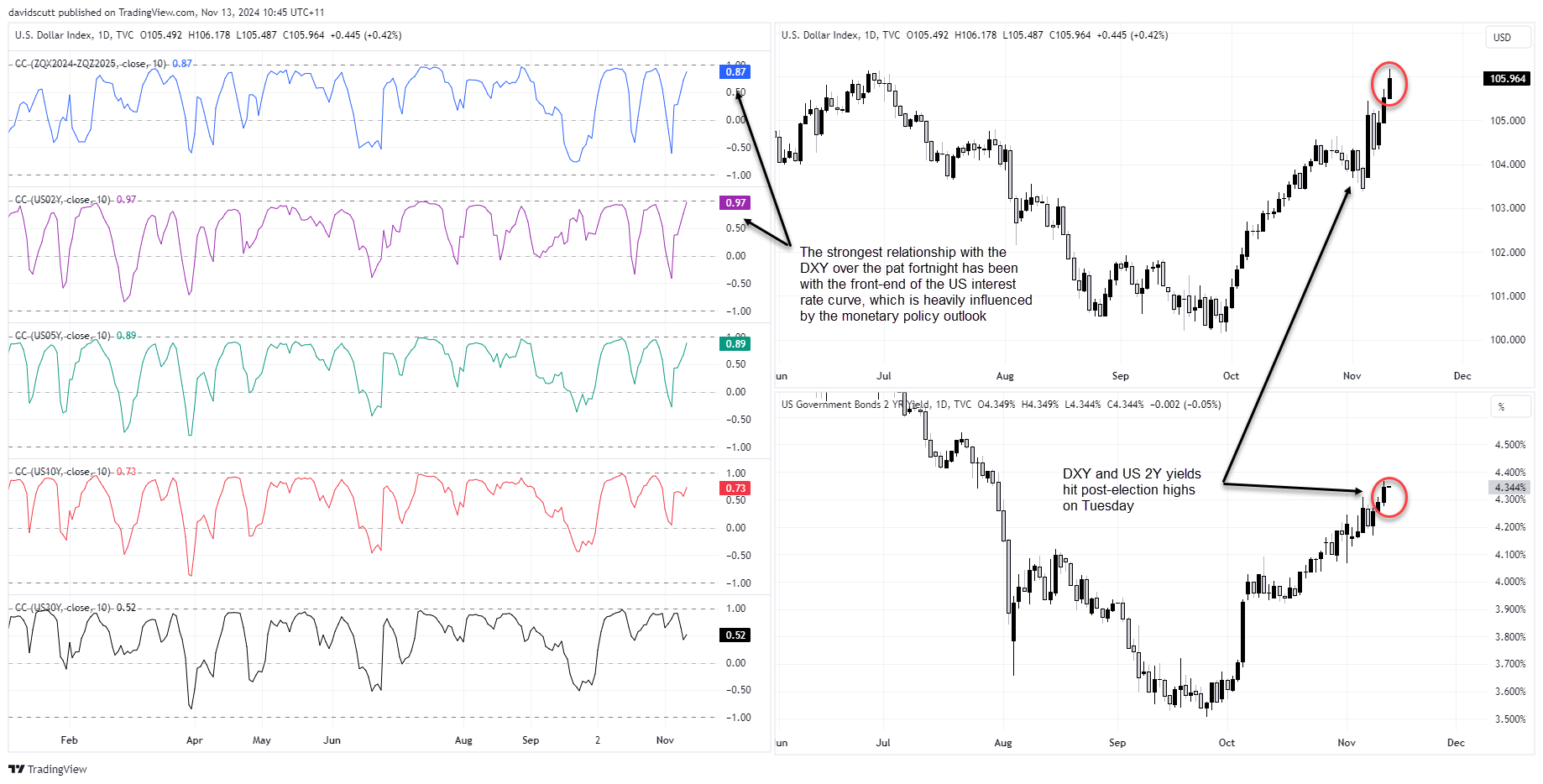This screenshot has height=784, width=1543.
Task: Click the 3.800% yield axis level
Action: [1510, 637]
